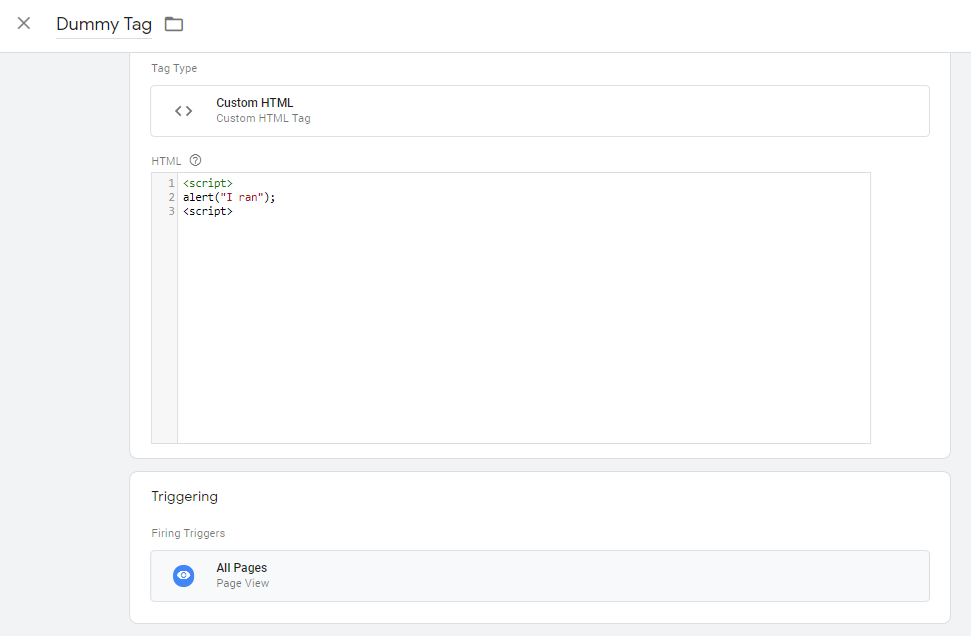This screenshot has height=636, width=971.
Task: Click line number 3 in editor gutter
Action: (171, 212)
